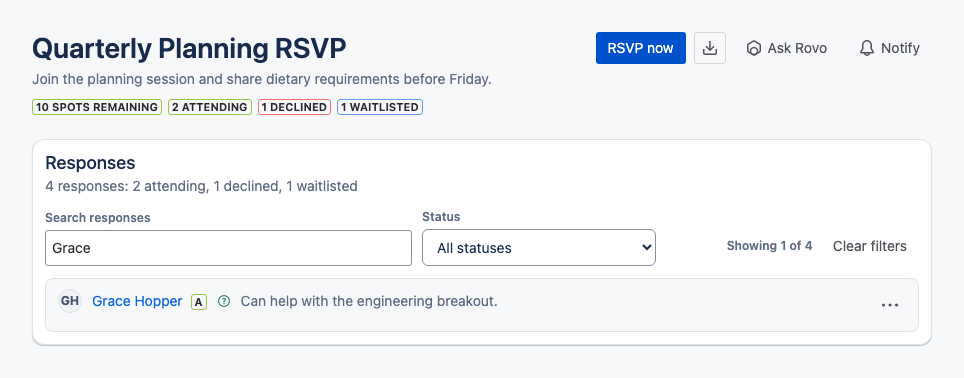Select the 10 Spots Remaining badge
964x378 pixels.
click(x=97, y=107)
